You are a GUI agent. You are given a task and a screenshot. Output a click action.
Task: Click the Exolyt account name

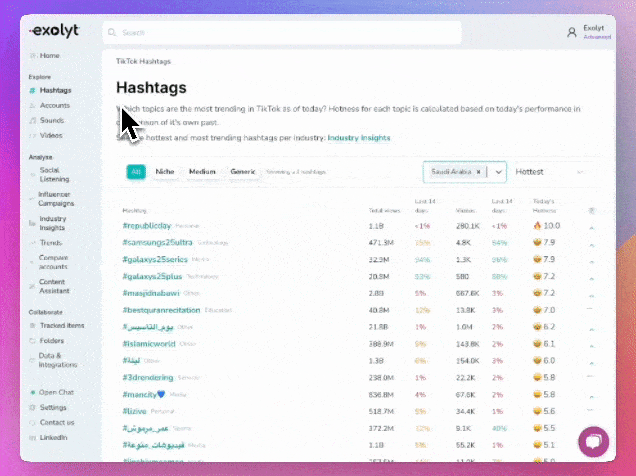(593, 28)
